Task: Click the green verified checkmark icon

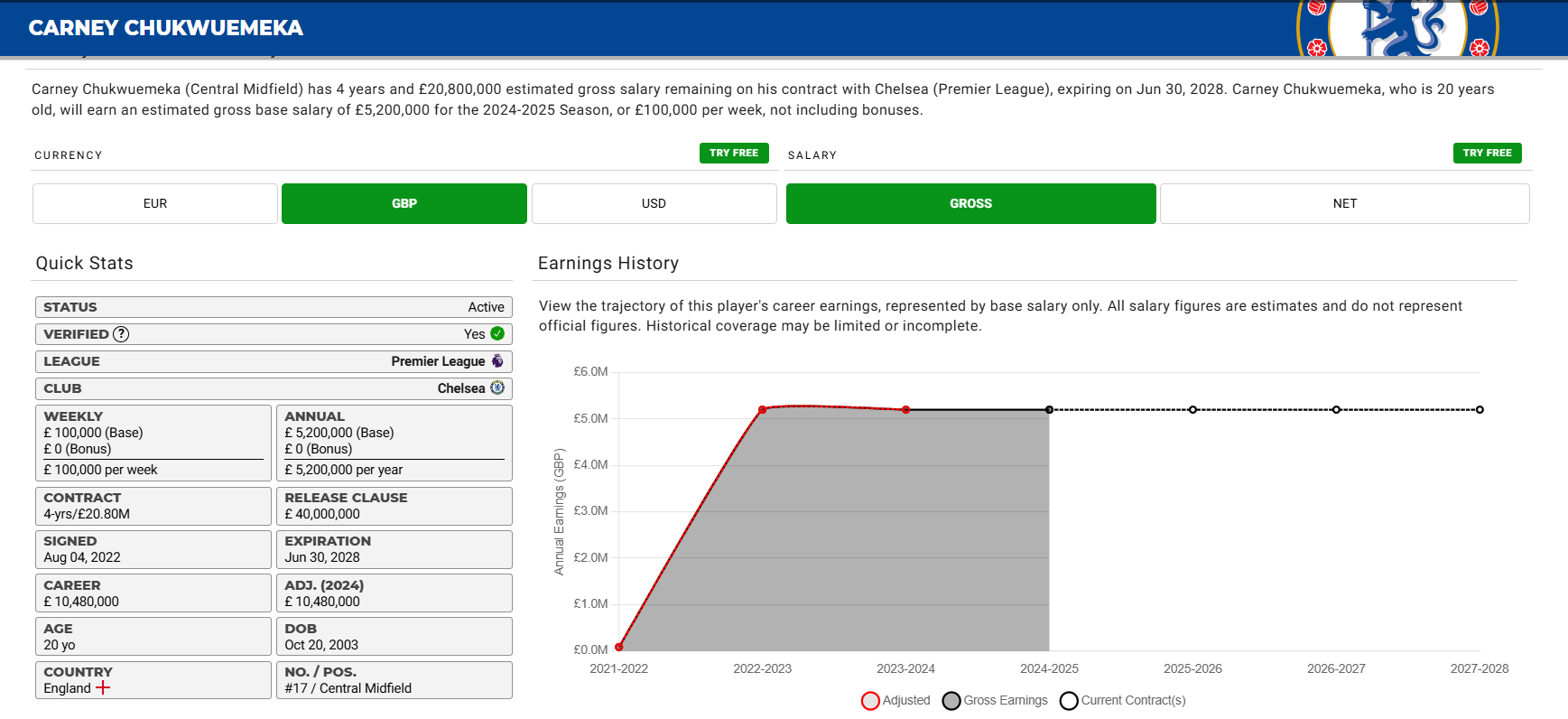Action: [x=497, y=333]
